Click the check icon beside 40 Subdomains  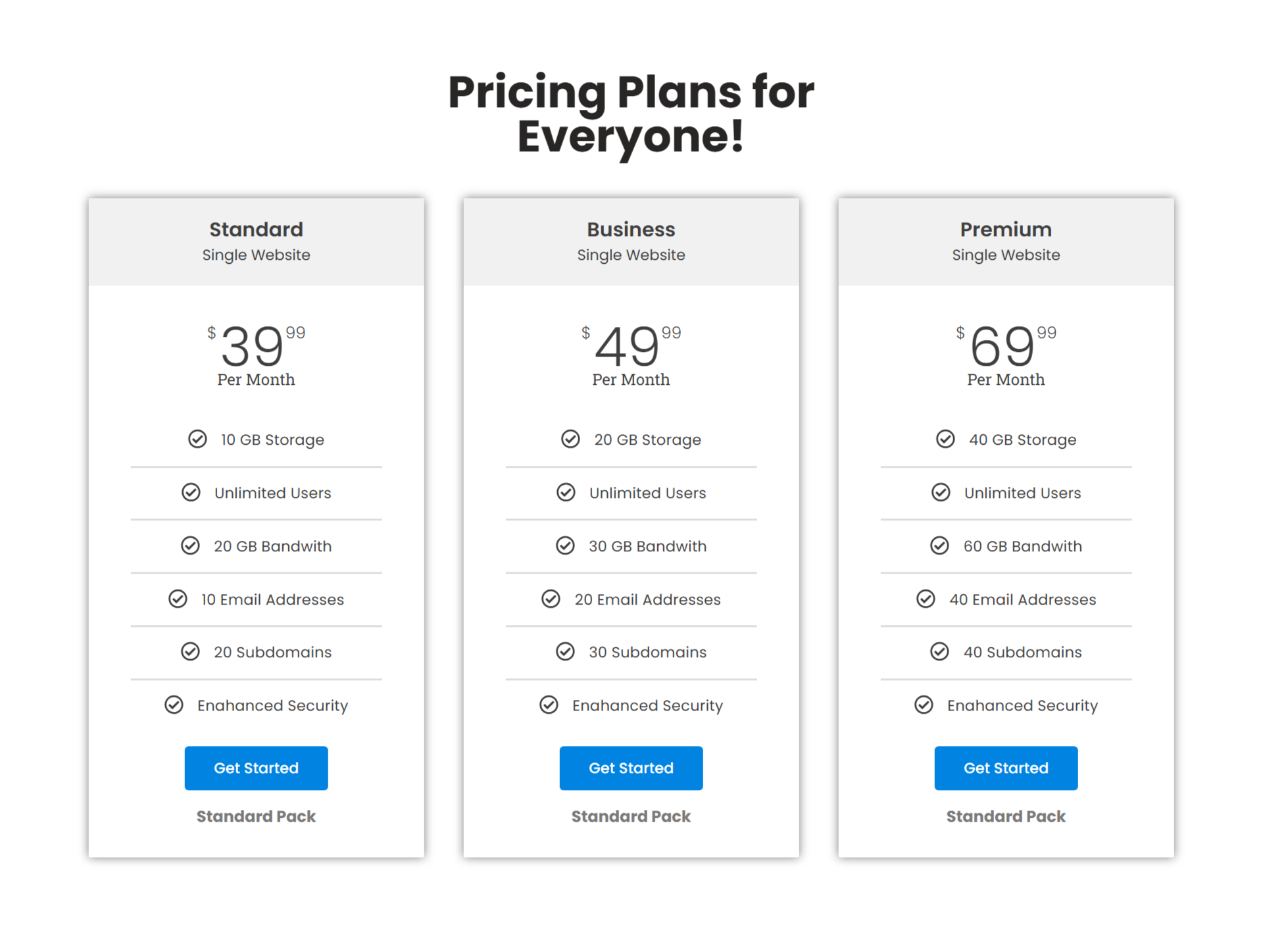point(939,651)
